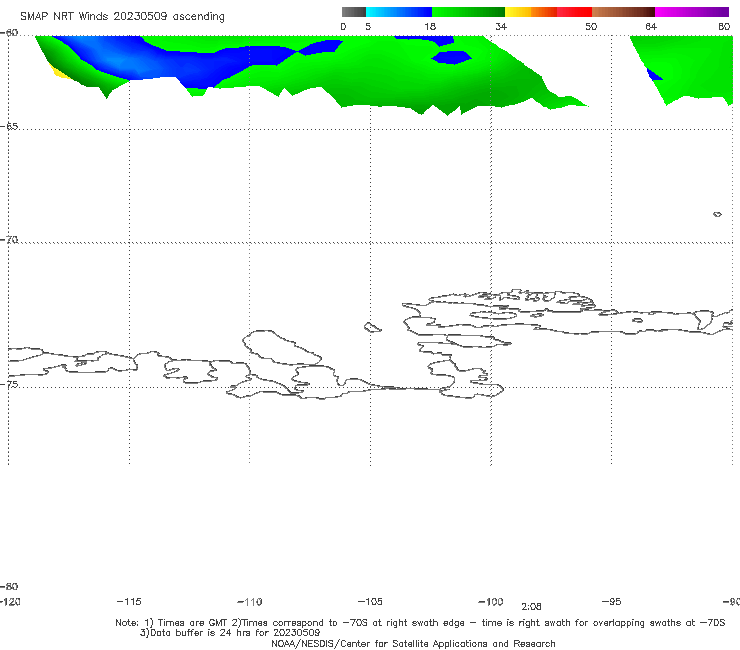Select the green segment of the color bar
This screenshot has height=650, width=740.
pos(468,12)
